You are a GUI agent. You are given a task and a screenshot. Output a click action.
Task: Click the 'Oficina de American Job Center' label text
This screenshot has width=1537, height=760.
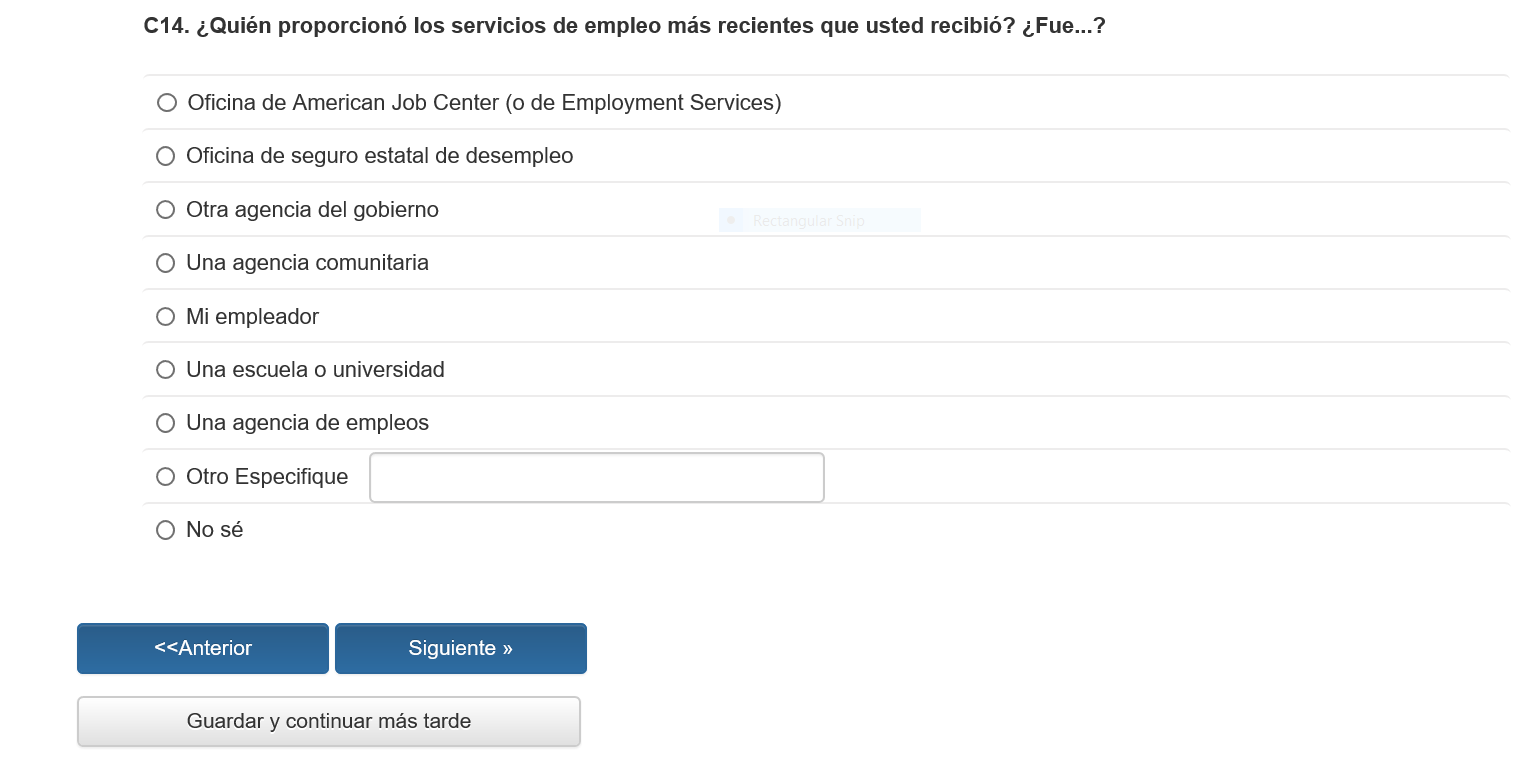click(x=484, y=103)
